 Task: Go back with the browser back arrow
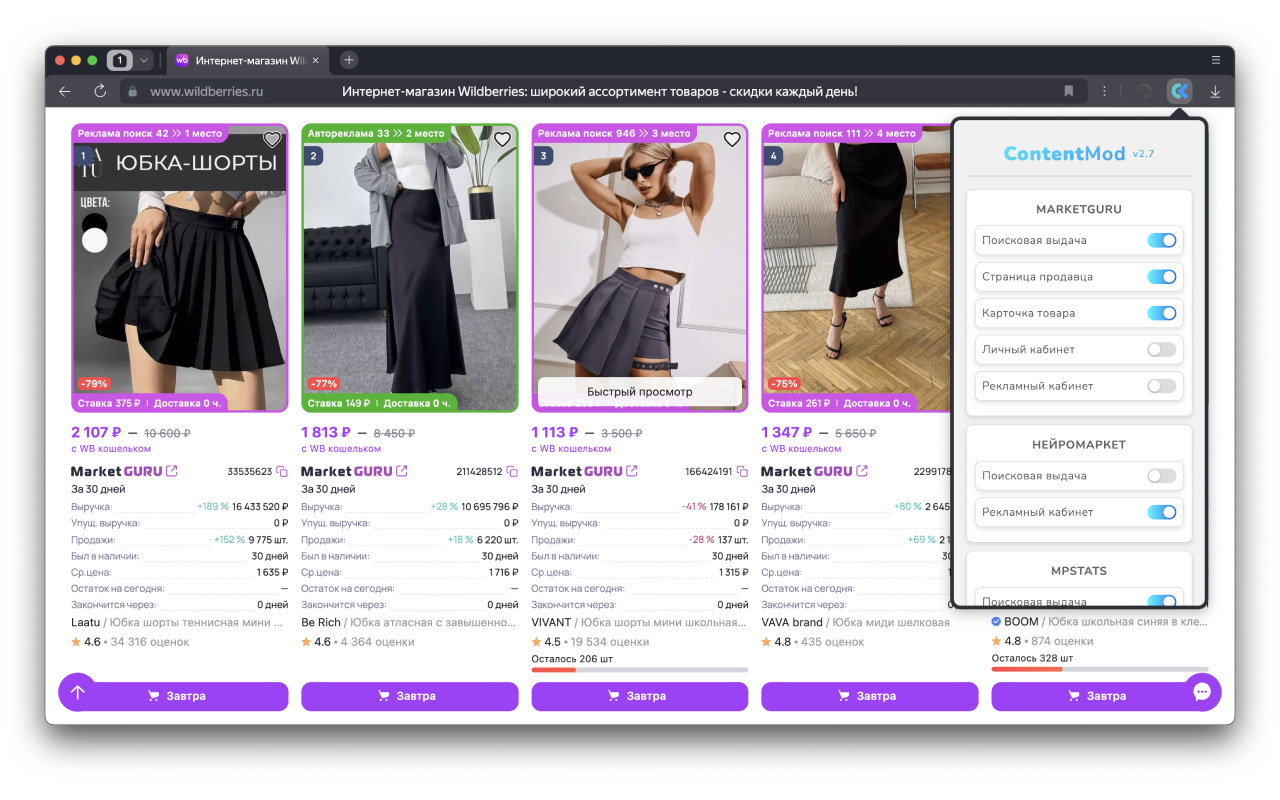pyautogui.click(x=65, y=91)
